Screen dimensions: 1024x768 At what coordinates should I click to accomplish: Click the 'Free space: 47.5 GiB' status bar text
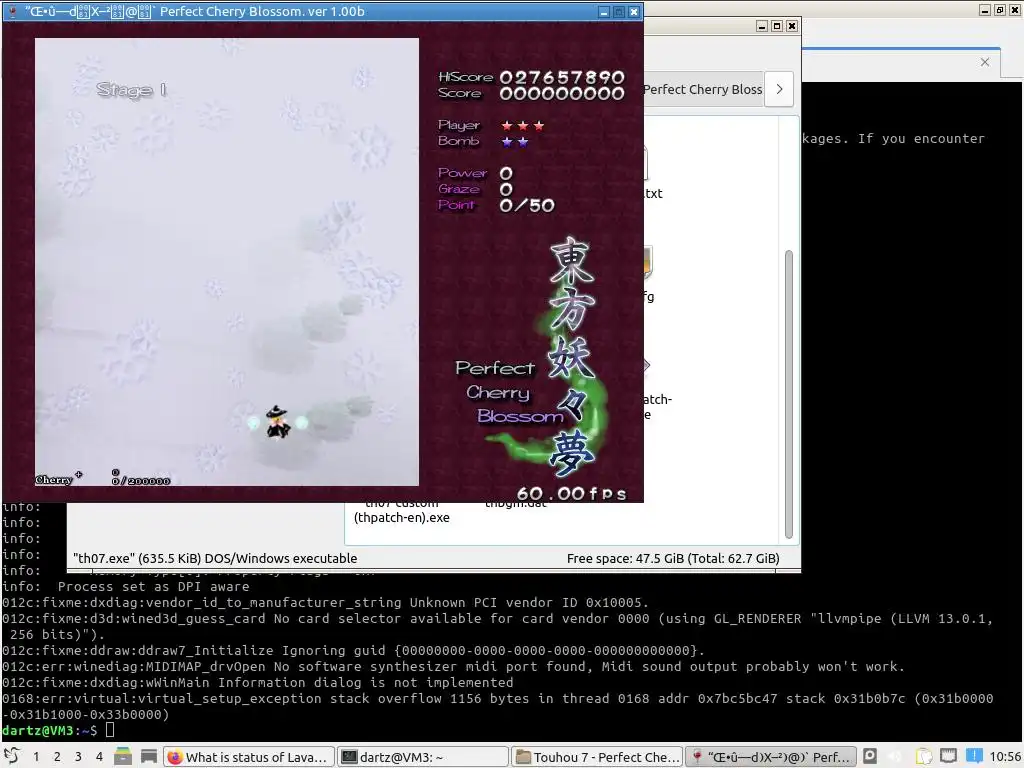click(x=673, y=558)
